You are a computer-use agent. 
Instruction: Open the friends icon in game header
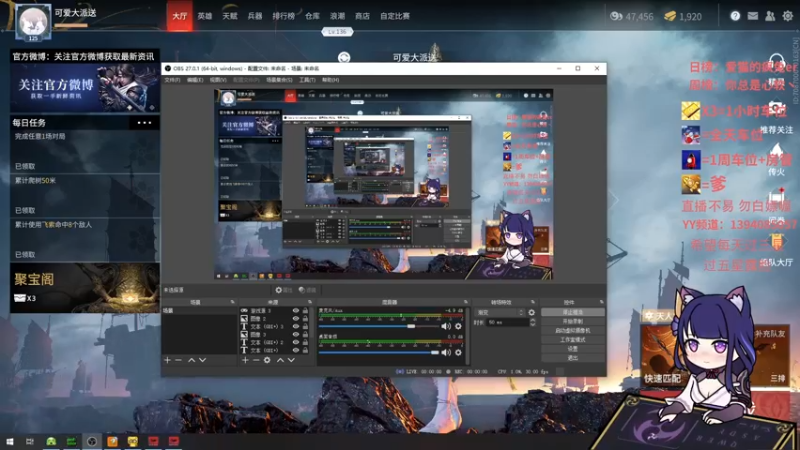[770, 16]
